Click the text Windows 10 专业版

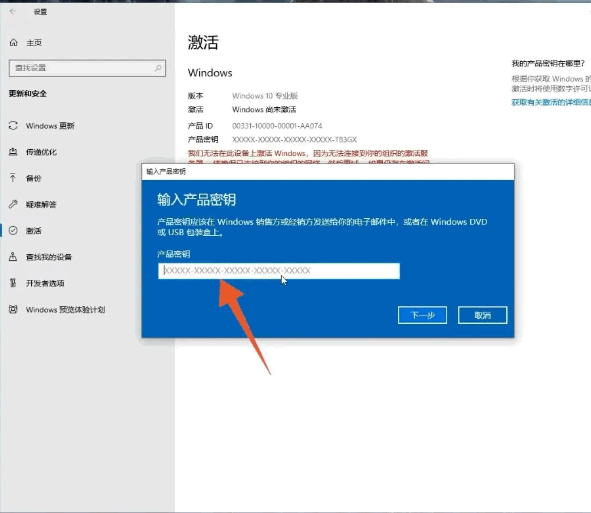[x=265, y=96]
